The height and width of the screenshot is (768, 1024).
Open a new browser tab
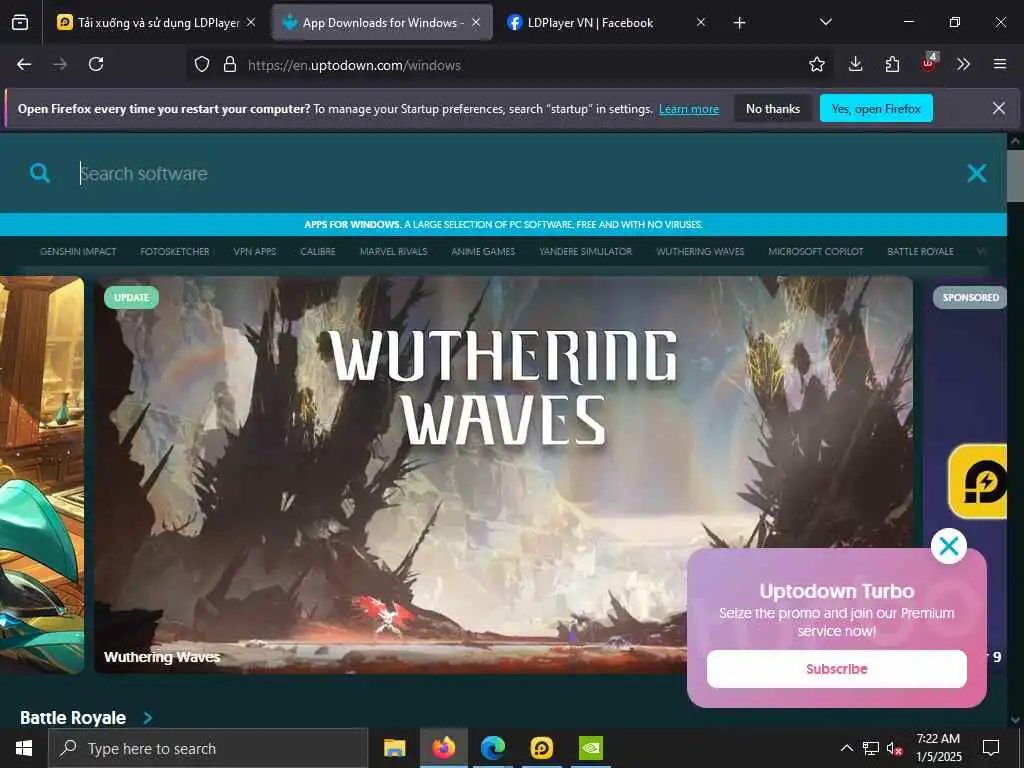coord(739,23)
